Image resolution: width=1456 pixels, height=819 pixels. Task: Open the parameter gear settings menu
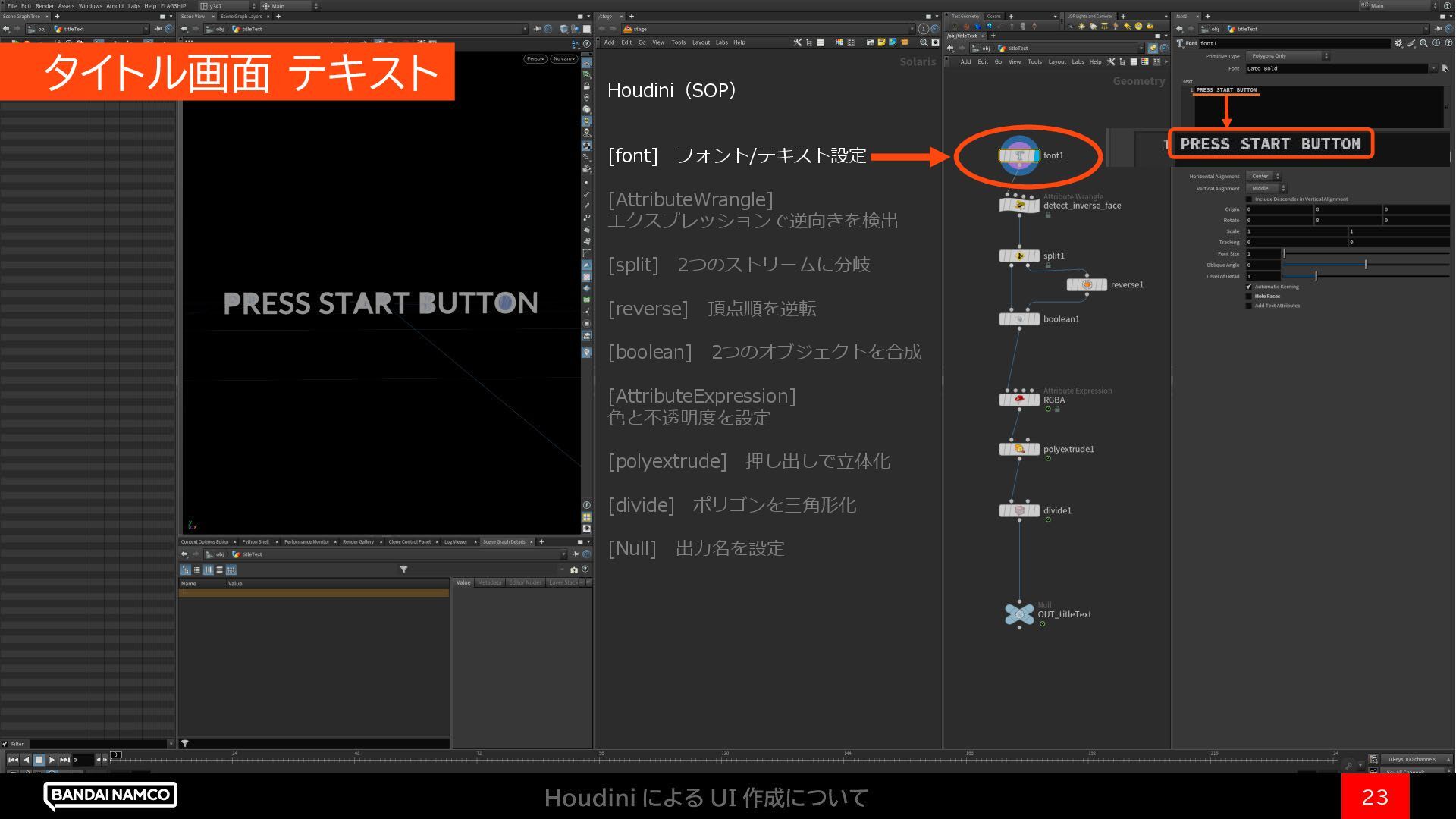click(1398, 43)
